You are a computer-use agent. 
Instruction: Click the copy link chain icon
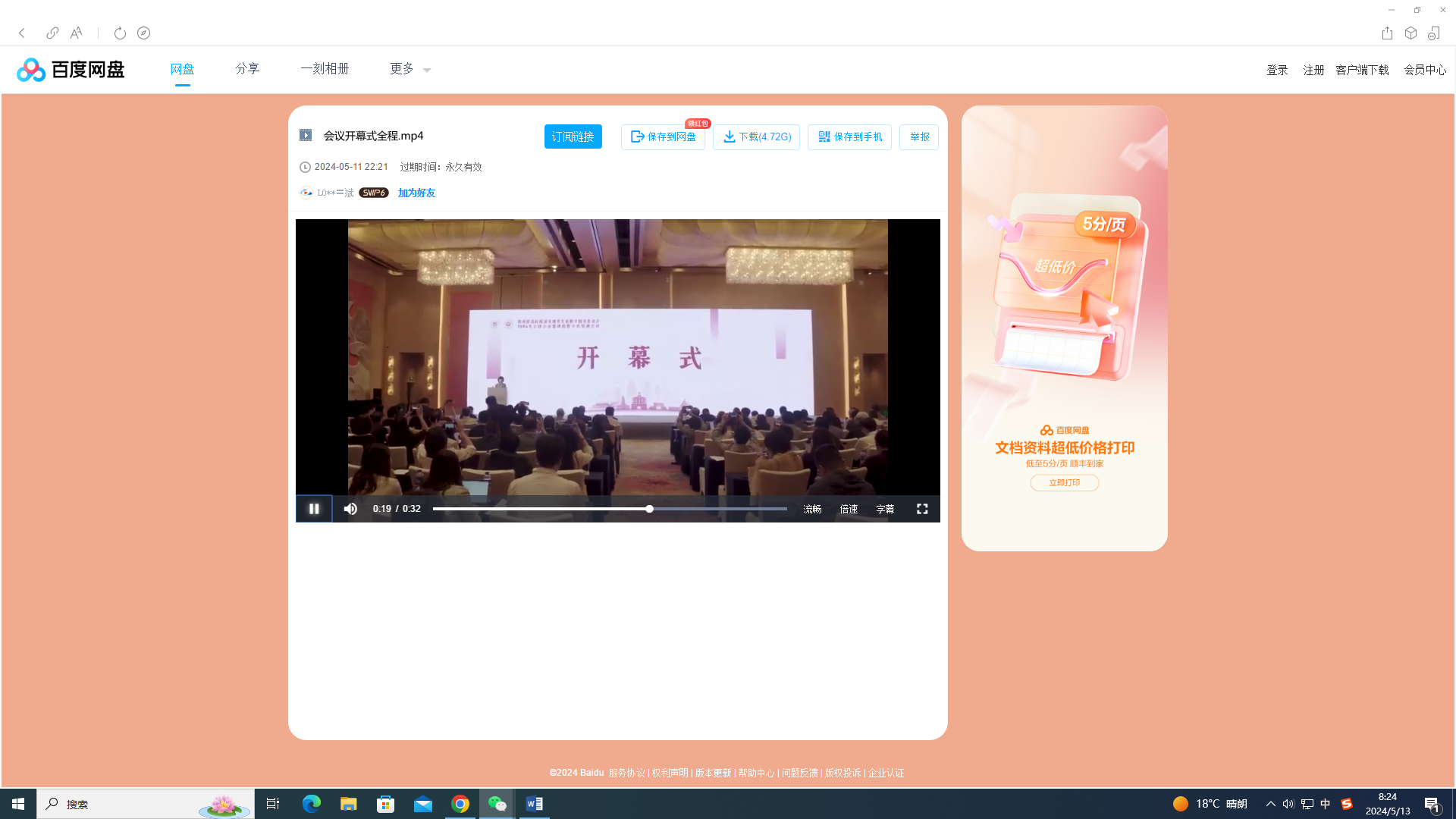pyautogui.click(x=52, y=33)
